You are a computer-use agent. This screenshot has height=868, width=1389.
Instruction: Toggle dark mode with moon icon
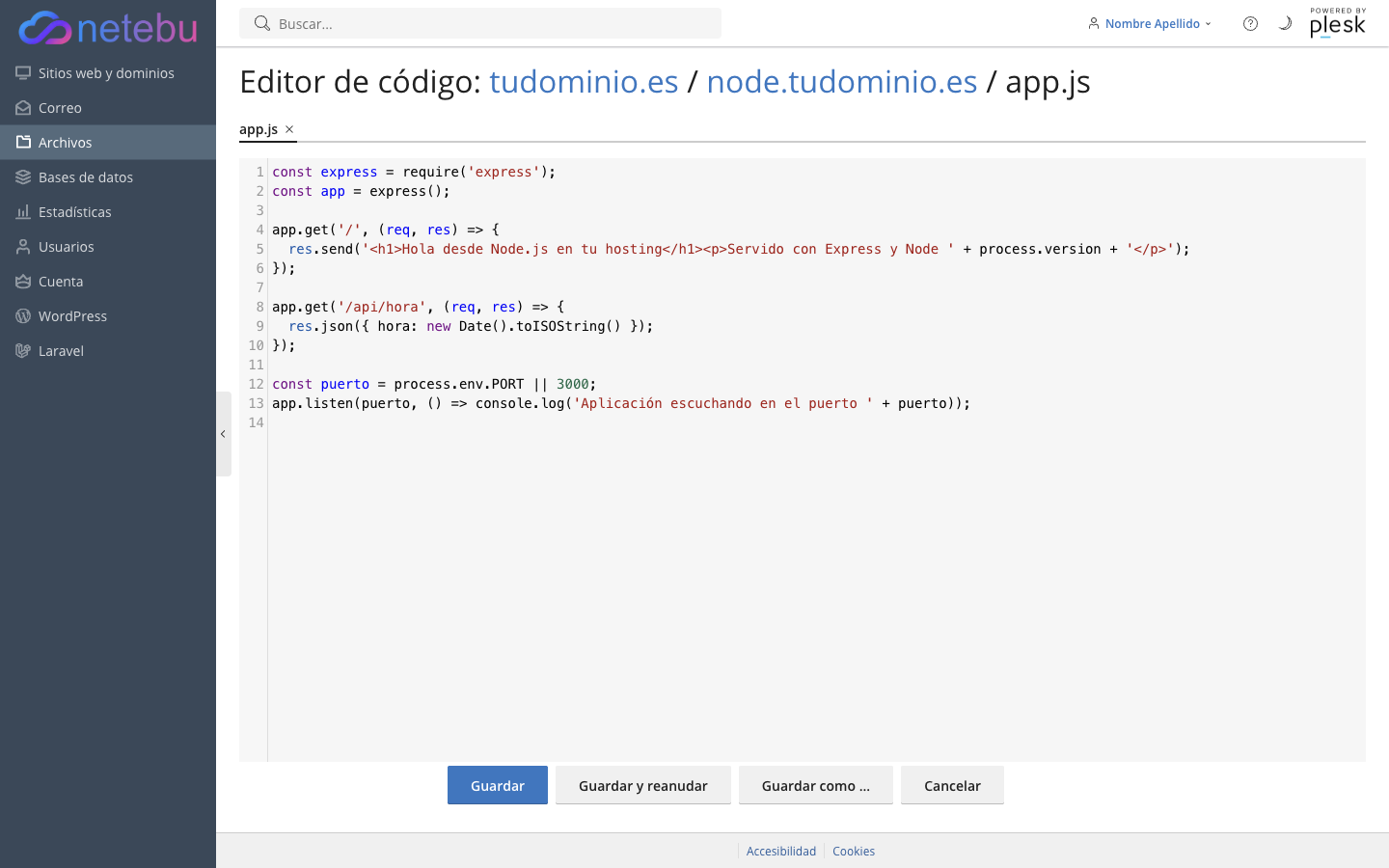pos(1285,23)
